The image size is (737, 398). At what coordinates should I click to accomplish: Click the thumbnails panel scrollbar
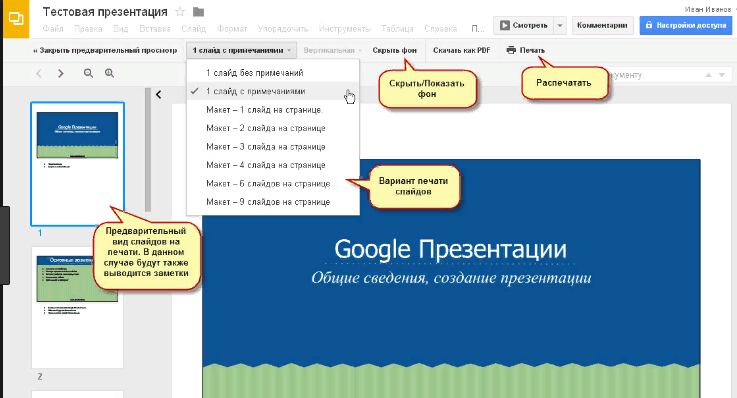pyautogui.click(x=148, y=149)
